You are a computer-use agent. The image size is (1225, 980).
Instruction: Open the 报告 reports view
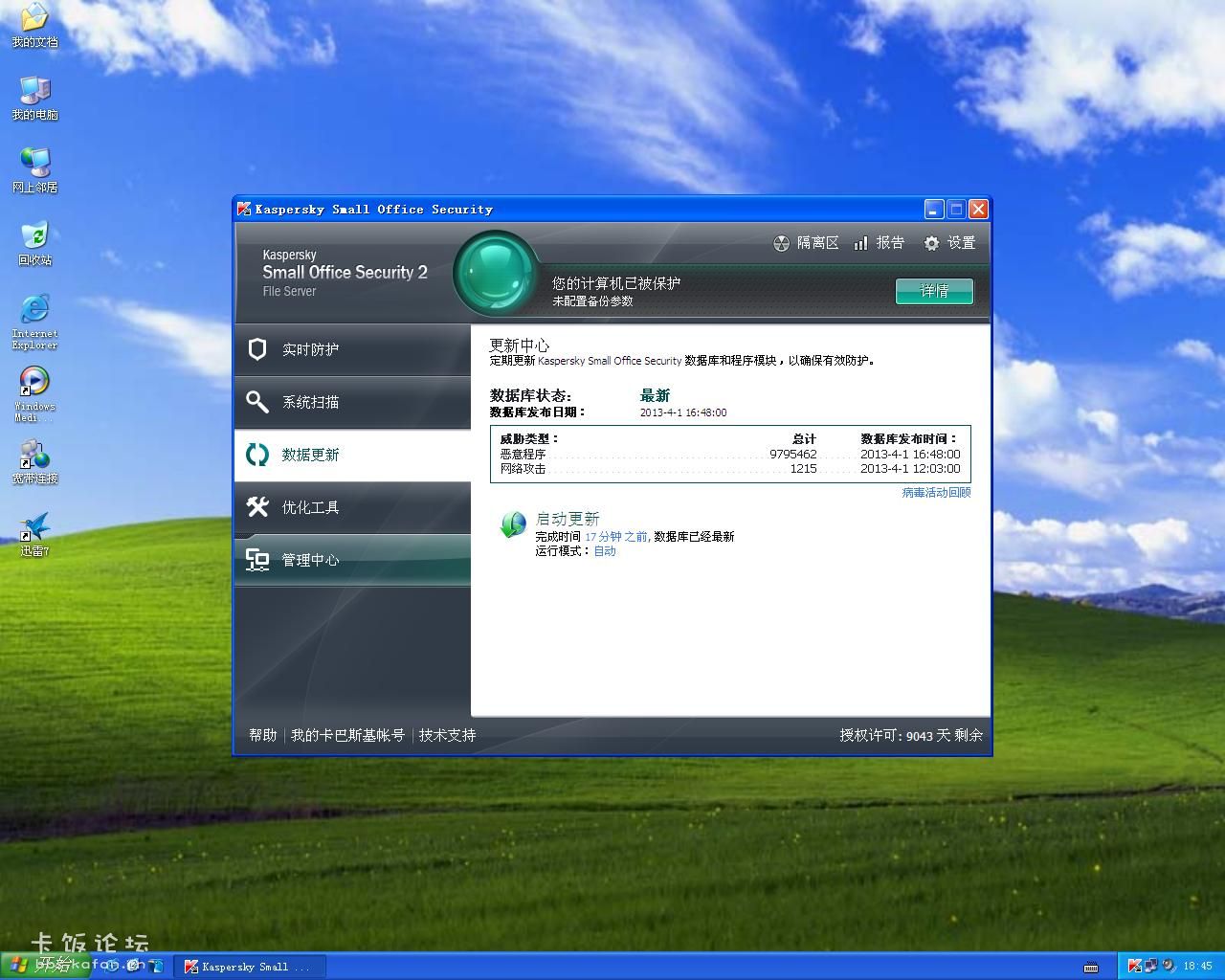[x=879, y=243]
